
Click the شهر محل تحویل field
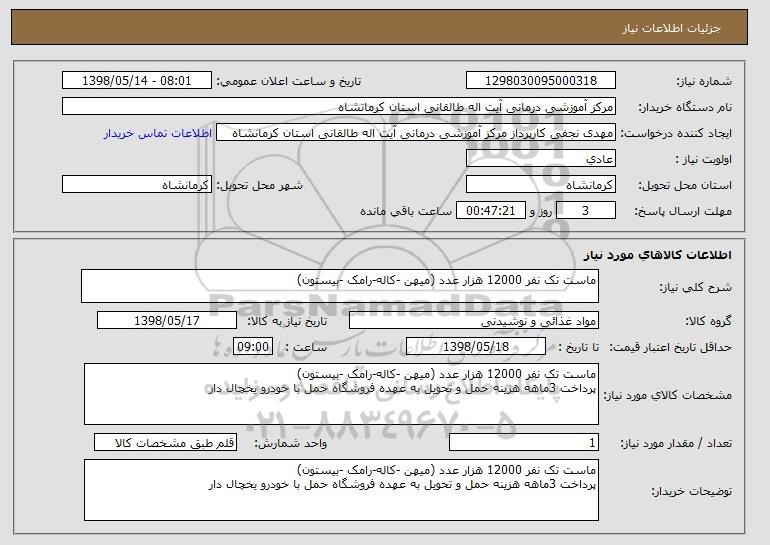coord(137,185)
